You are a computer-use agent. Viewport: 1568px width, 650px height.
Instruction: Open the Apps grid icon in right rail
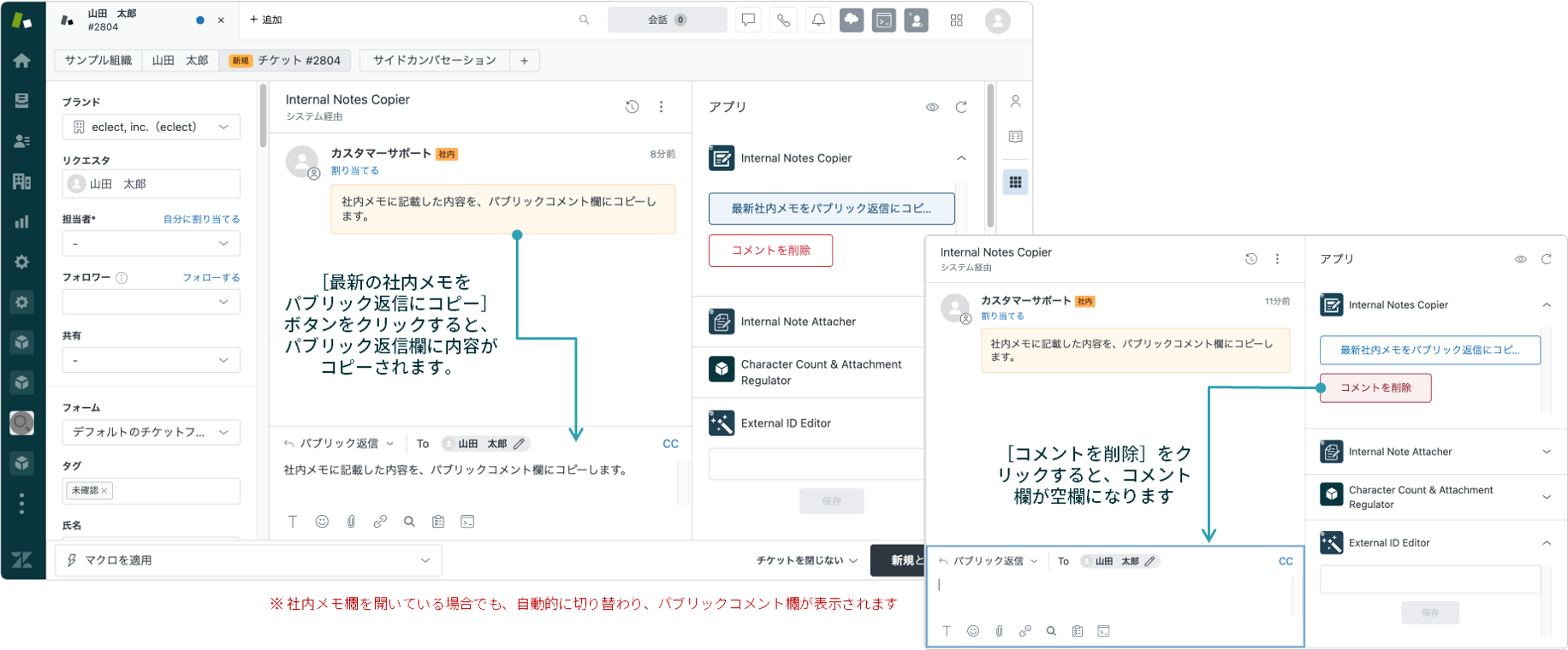point(1015,182)
